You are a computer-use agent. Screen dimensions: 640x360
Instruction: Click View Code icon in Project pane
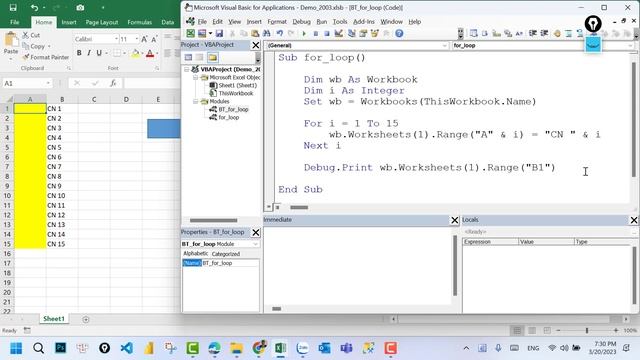[188, 58]
